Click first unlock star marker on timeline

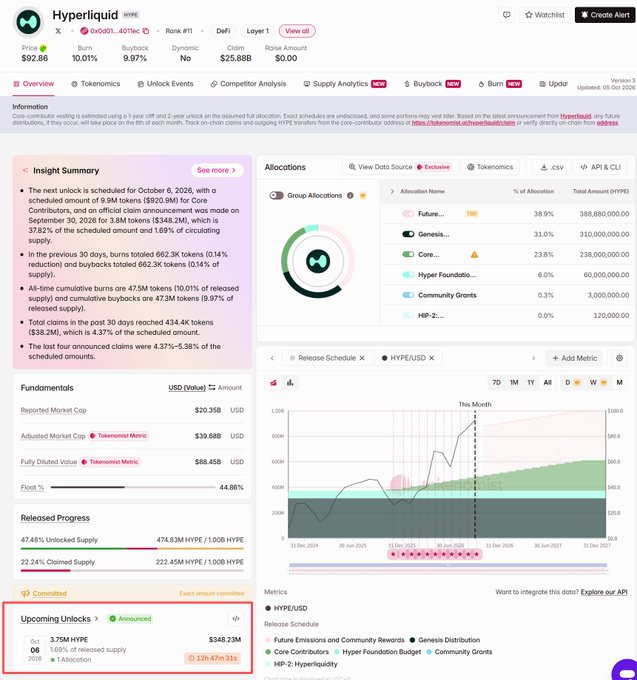393,554
